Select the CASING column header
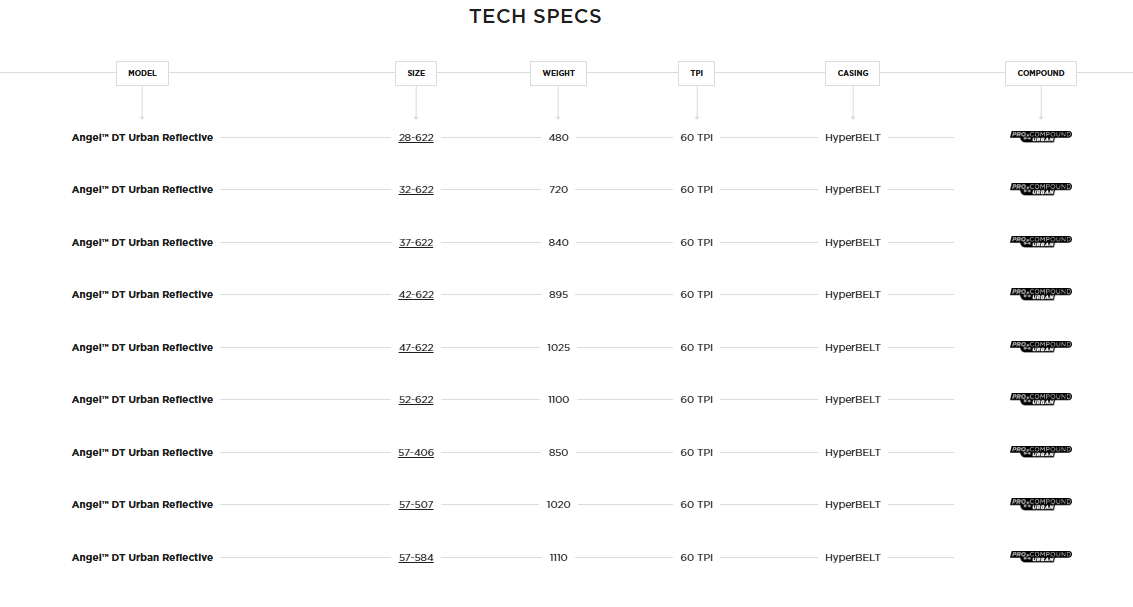The width and height of the screenshot is (1133, 607). 853,73
